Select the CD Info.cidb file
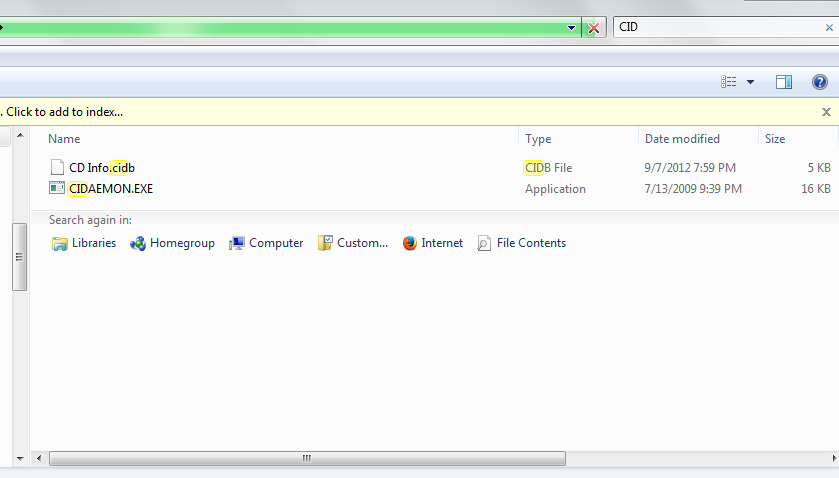839x478 pixels. coord(102,168)
